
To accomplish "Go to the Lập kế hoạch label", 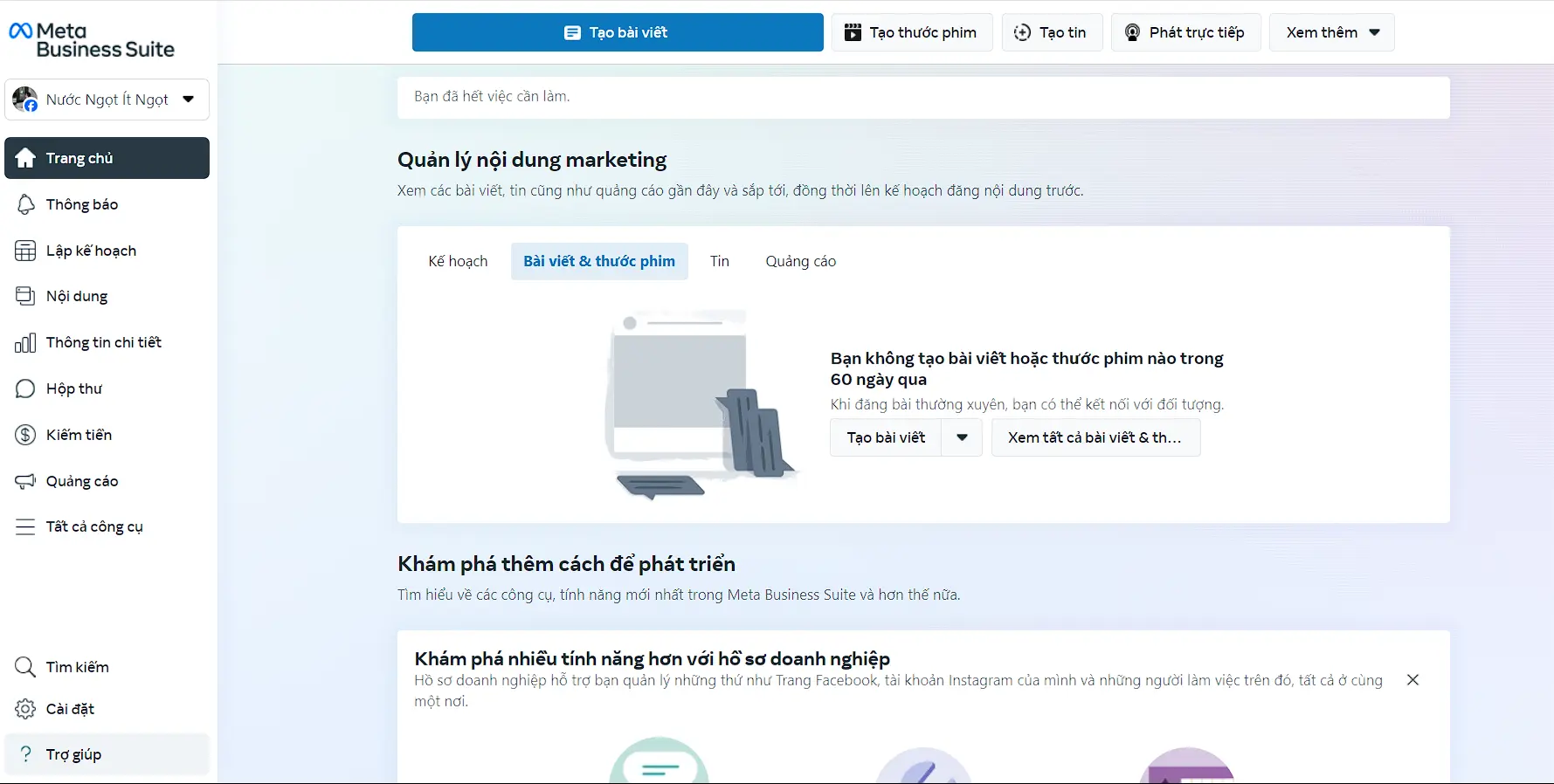I will (91, 251).
